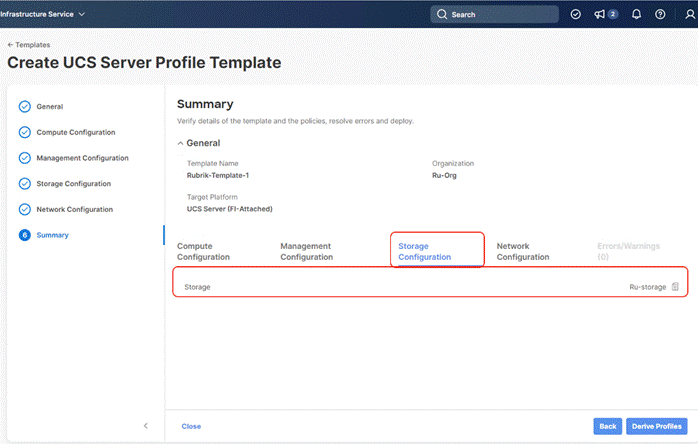Click the Derive Profiles button
Viewport: 698px width, 444px height.
(657, 426)
